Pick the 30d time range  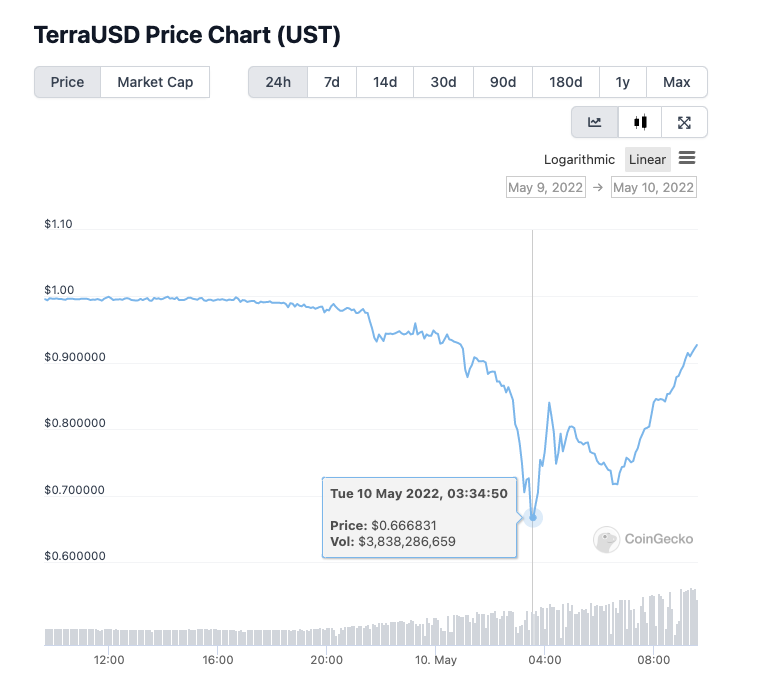tap(443, 82)
